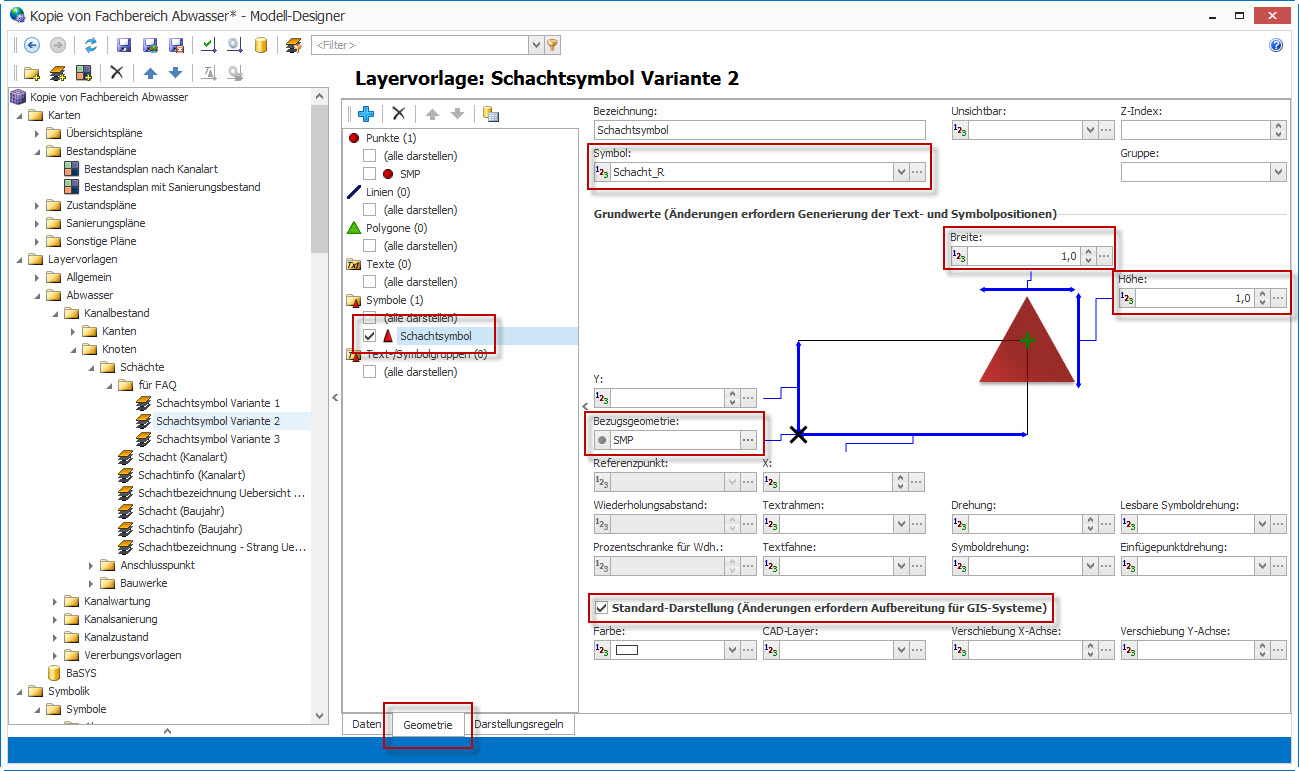
Task: Disable the Standard-Darstellung checkbox
Action: (601, 607)
